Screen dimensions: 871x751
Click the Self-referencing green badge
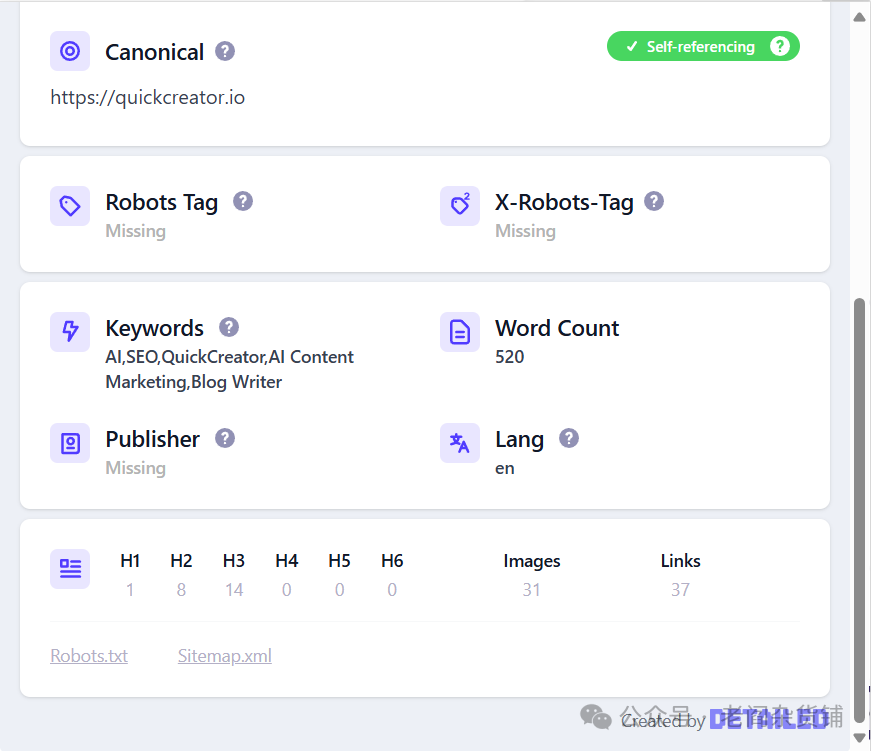click(690, 47)
